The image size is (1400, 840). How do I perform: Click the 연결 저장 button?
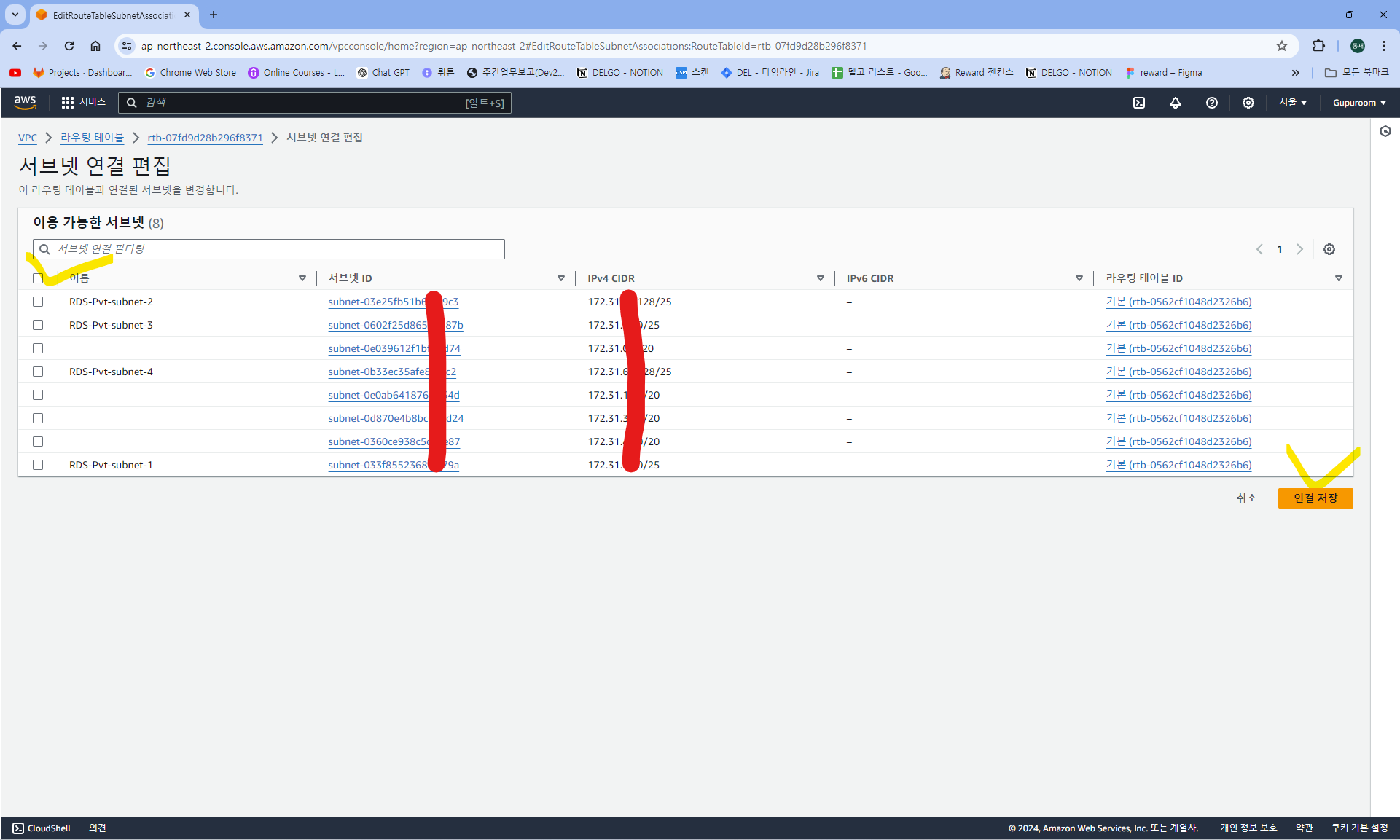point(1315,498)
